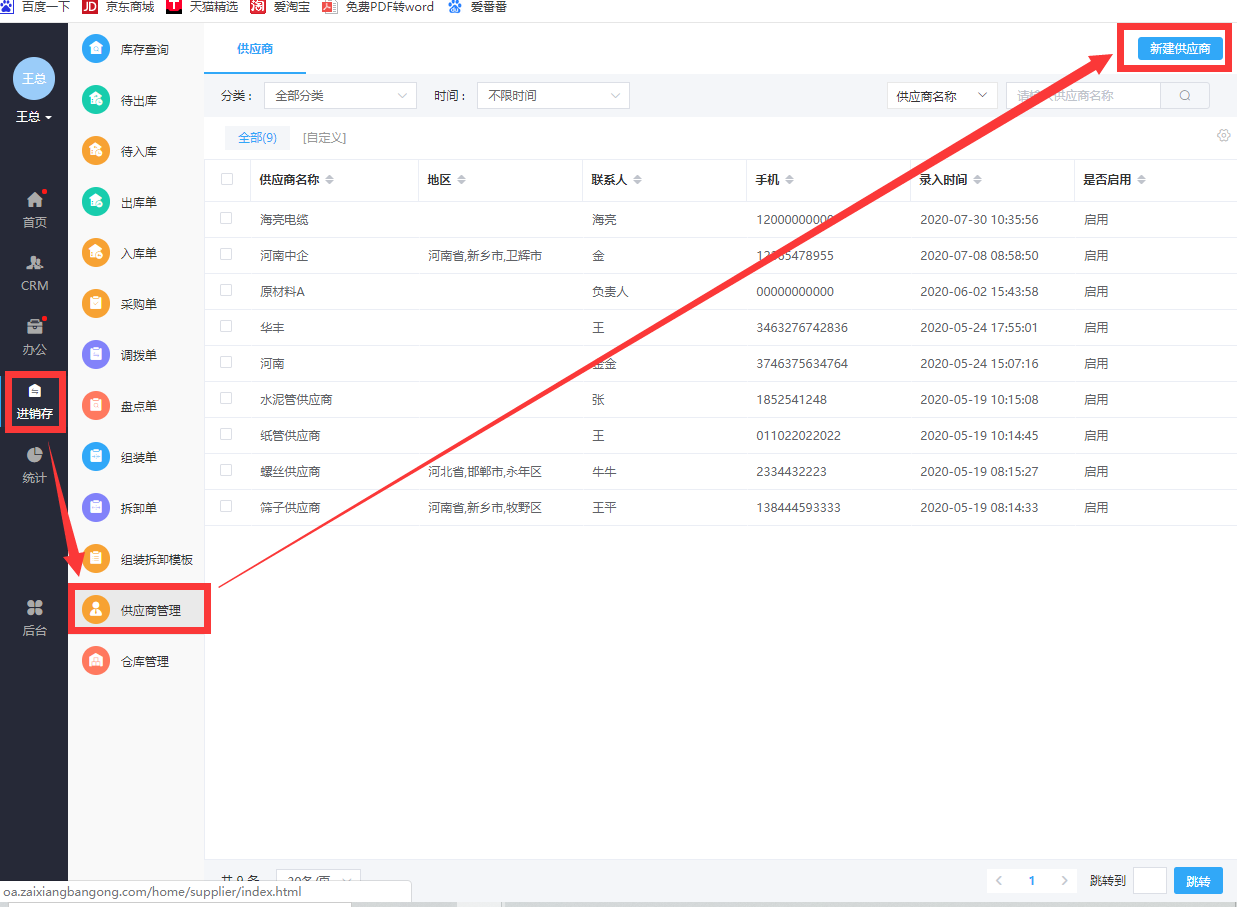Open 办公 office module icon
Viewport: 1237px width, 907px height.
click(x=34, y=327)
